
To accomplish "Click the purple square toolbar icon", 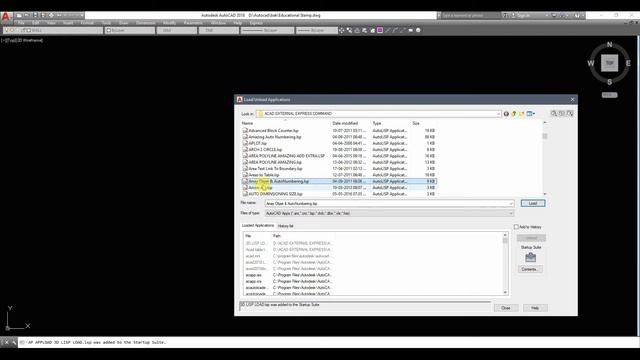I will [x=380, y=30].
